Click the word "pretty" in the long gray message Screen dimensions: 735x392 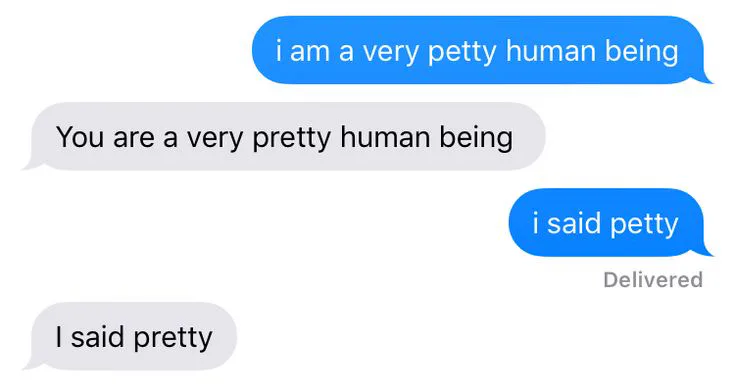pos(292,139)
